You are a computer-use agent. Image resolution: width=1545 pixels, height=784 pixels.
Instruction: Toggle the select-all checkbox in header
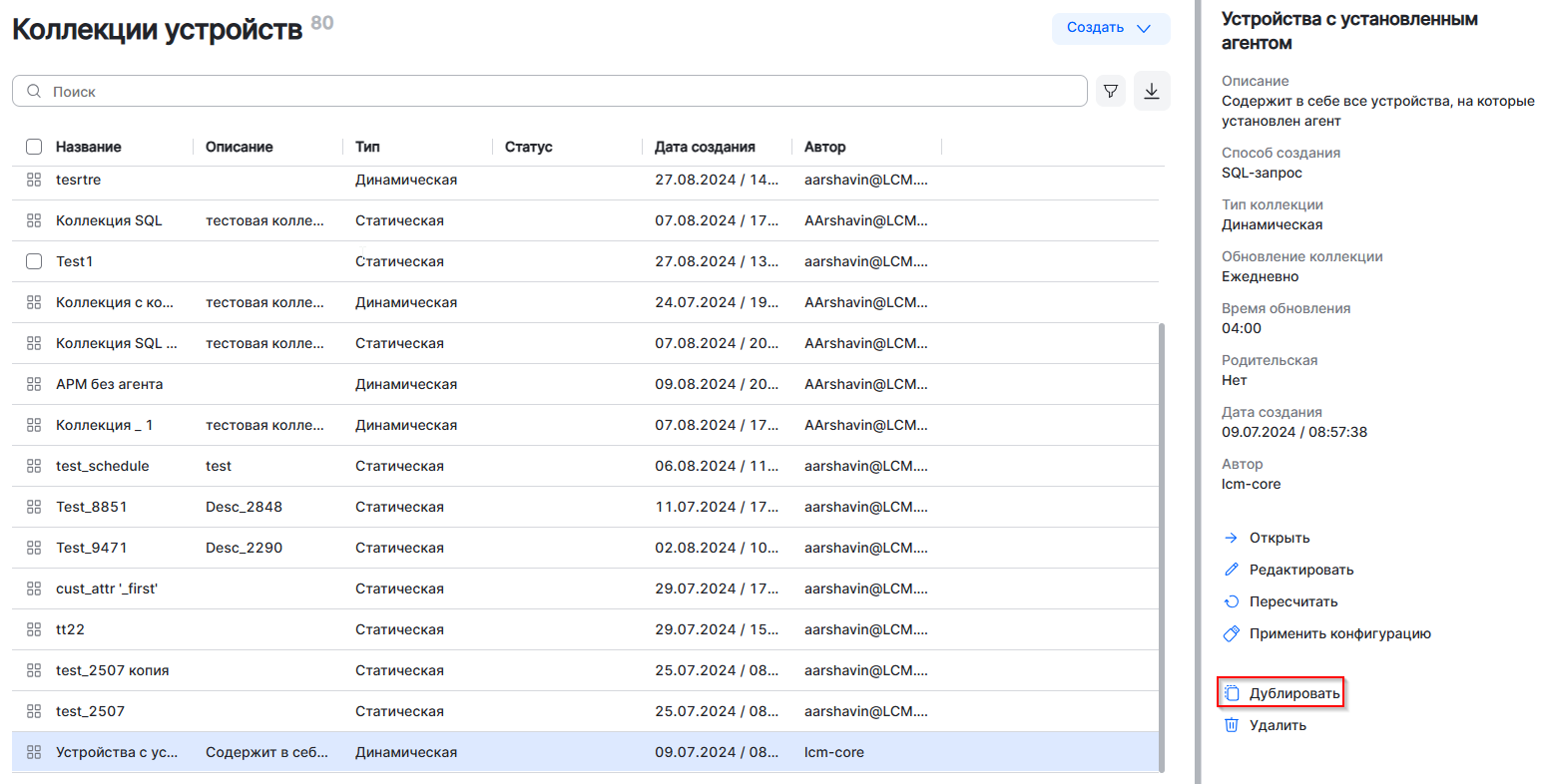pos(34,147)
